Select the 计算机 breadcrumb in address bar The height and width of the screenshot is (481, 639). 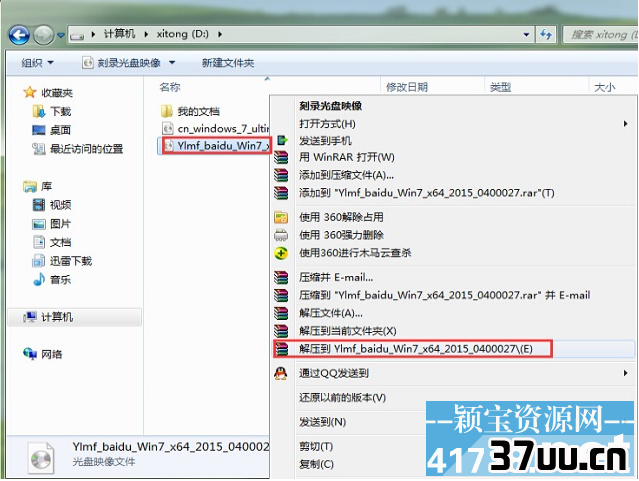pos(119,34)
